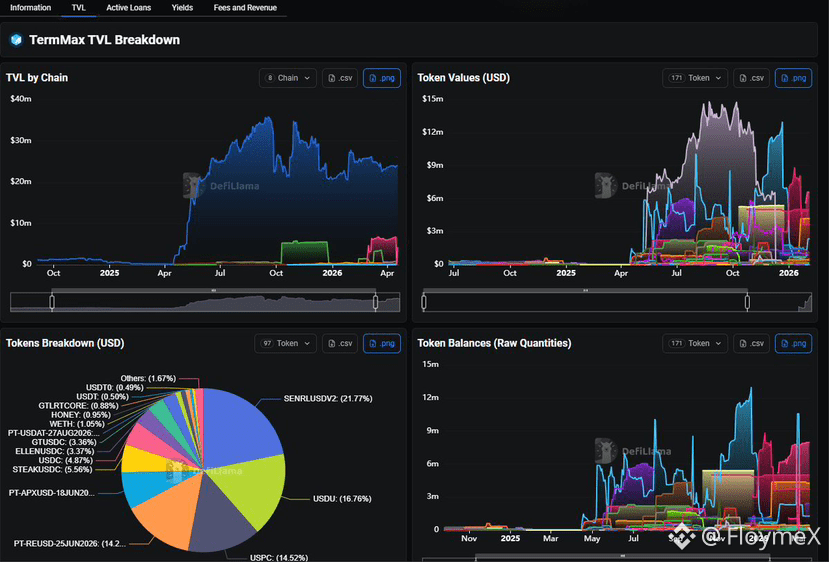Export Tokens Breakdown data as .csv
This screenshot has height=562, width=829.
tap(340, 343)
